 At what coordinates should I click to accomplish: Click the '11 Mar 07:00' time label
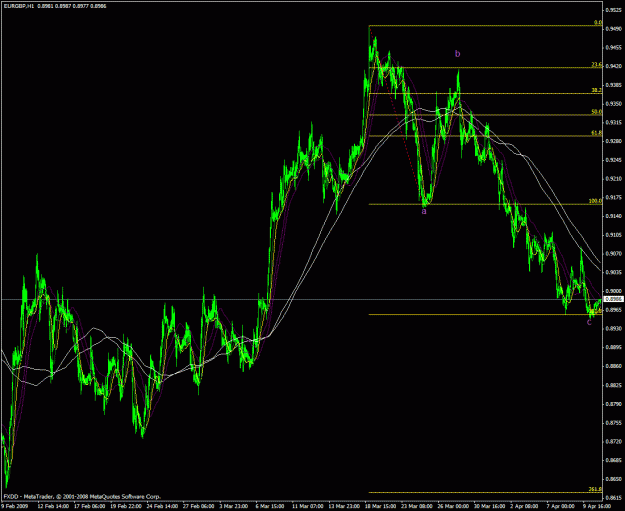coord(308,506)
